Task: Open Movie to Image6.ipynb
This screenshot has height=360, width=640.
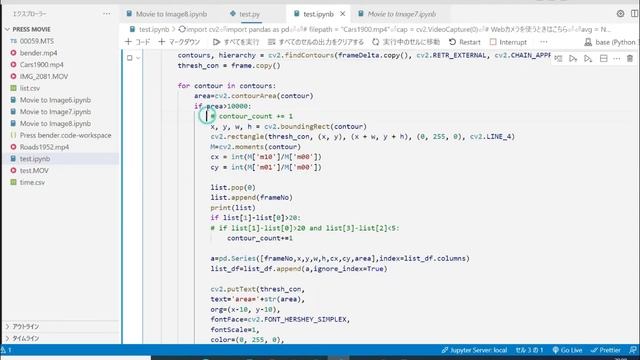Action: (55, 100)
